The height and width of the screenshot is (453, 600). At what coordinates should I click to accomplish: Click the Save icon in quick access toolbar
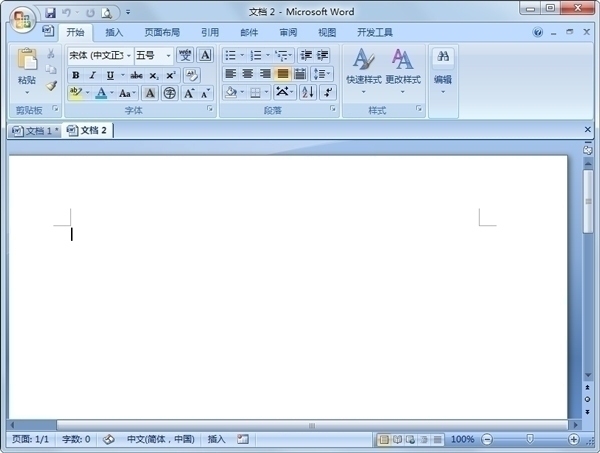pos(50,13)
